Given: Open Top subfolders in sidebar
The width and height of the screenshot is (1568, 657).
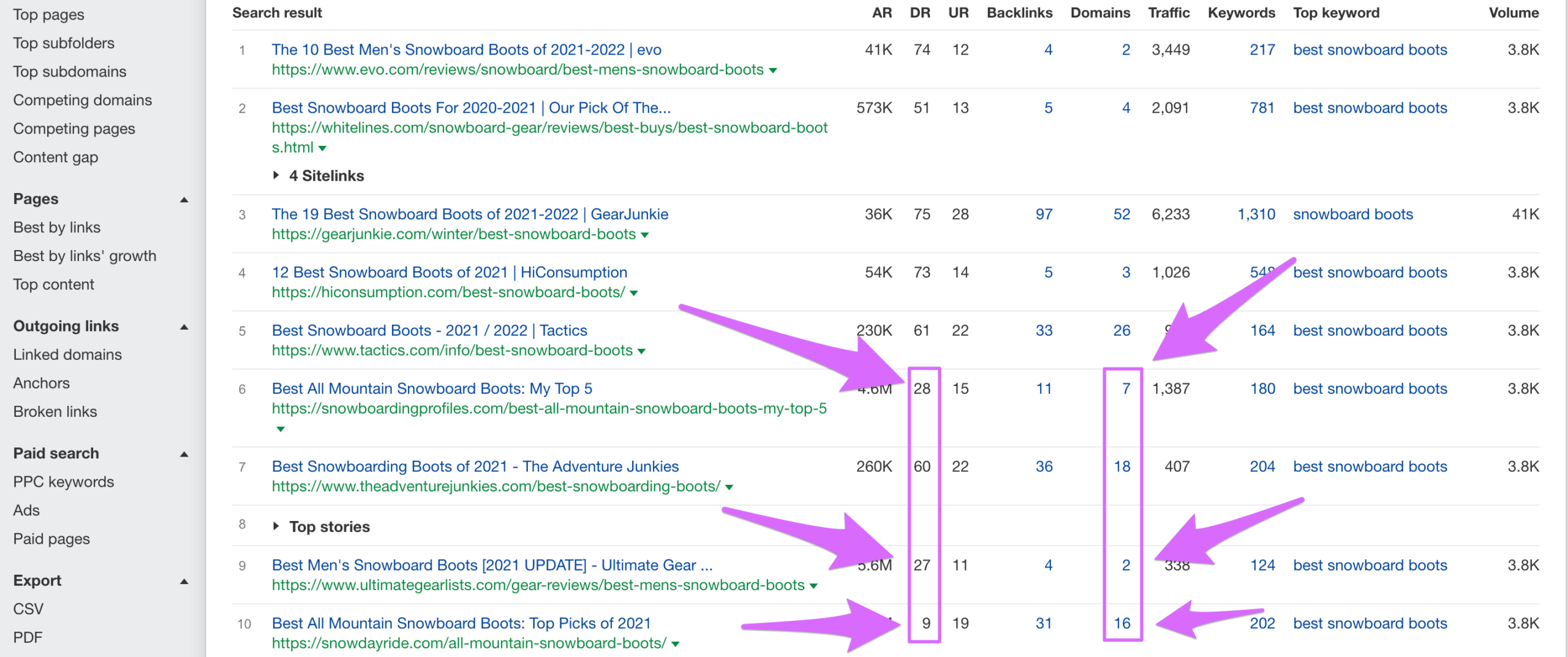Looking at the screenshot, I should tap(64, 43).
